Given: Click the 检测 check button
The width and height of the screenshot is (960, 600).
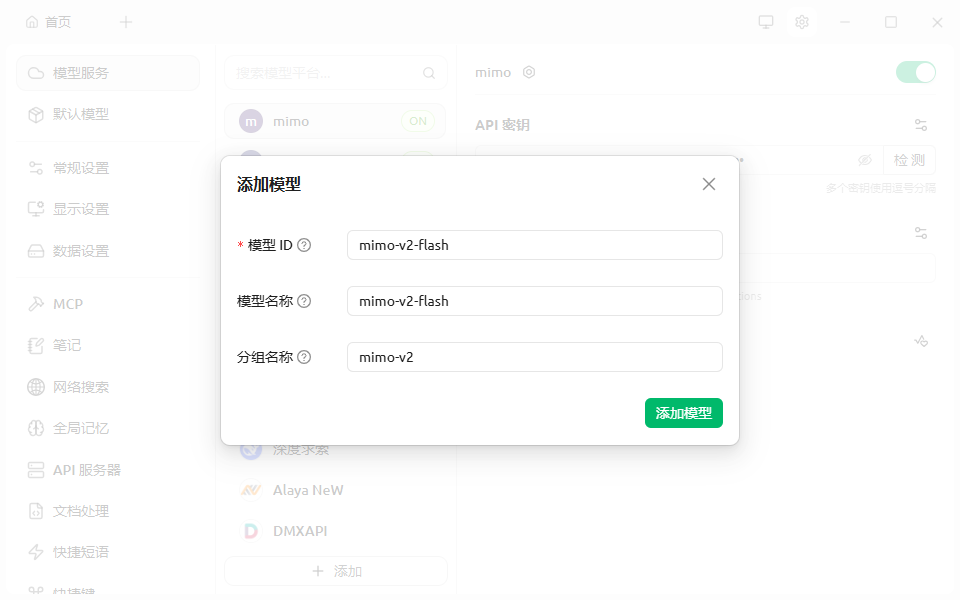Looking at the screenshot, I should pos(909,160).
